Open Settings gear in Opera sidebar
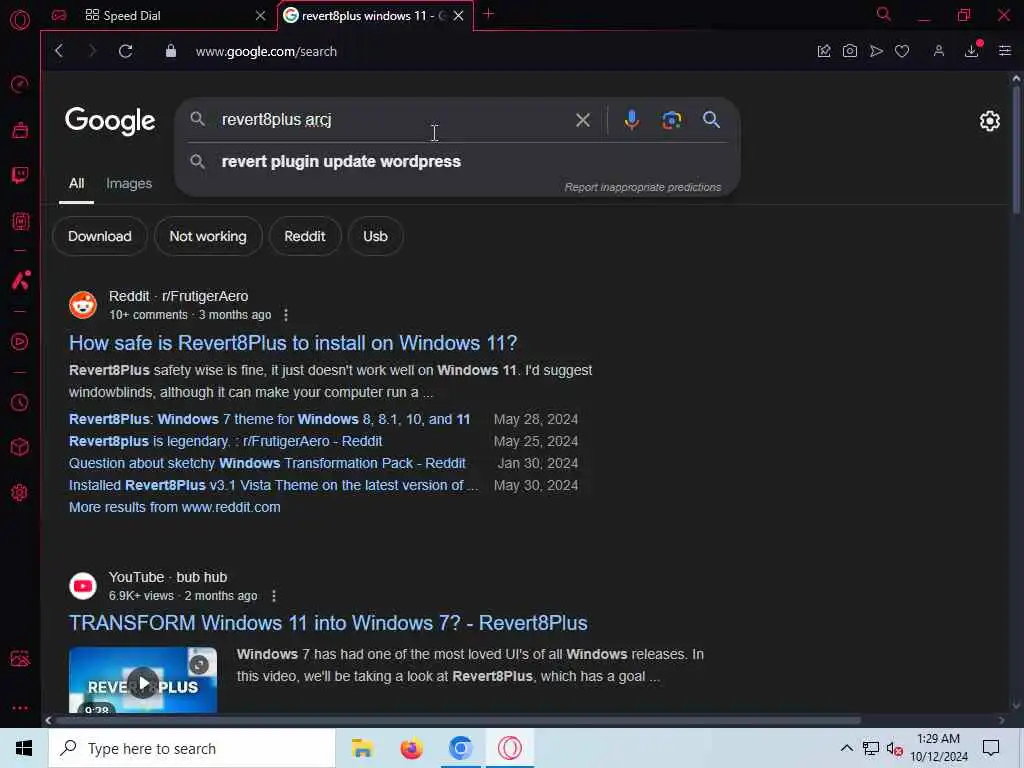Image resolution: width=1024 pixels, height=768 pixels. click(20, 492)
